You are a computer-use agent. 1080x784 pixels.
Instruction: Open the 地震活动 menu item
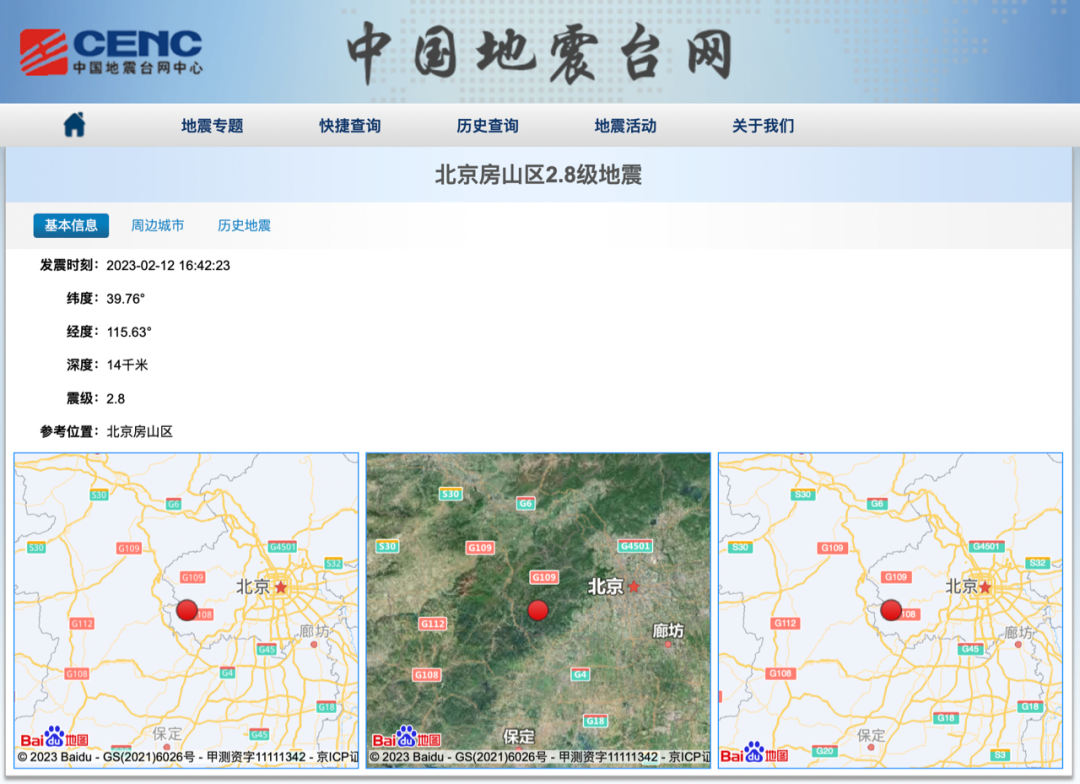click(x=625, y=125)
